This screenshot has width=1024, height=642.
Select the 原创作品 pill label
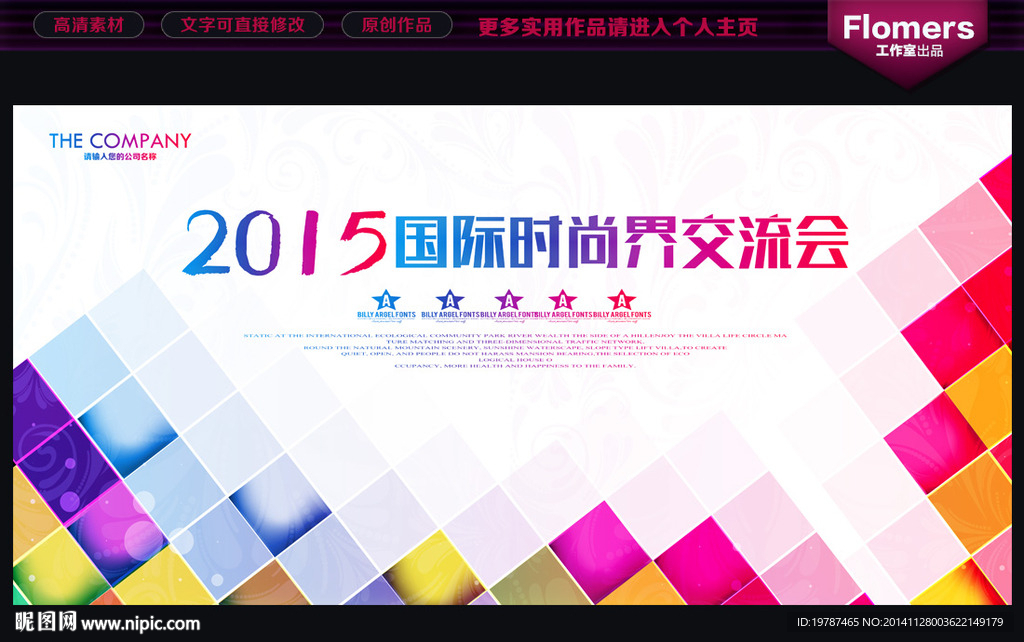(397, 25)
